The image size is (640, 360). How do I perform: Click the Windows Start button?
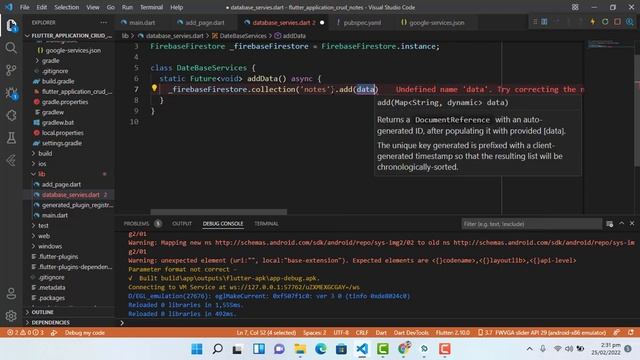coord(197,349)
